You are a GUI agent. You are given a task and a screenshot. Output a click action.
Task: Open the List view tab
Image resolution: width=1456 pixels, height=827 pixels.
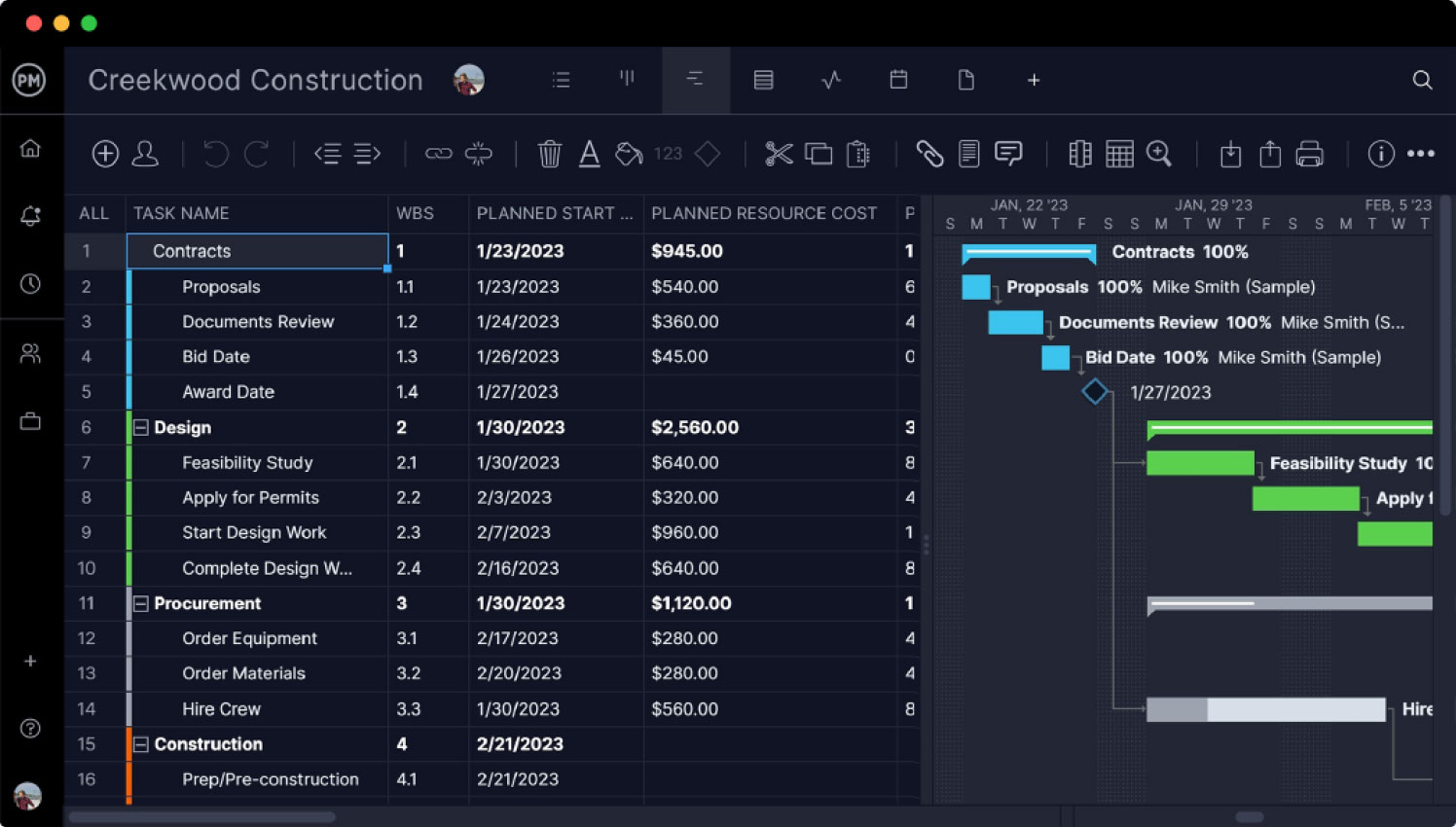(x=562, y=80)
